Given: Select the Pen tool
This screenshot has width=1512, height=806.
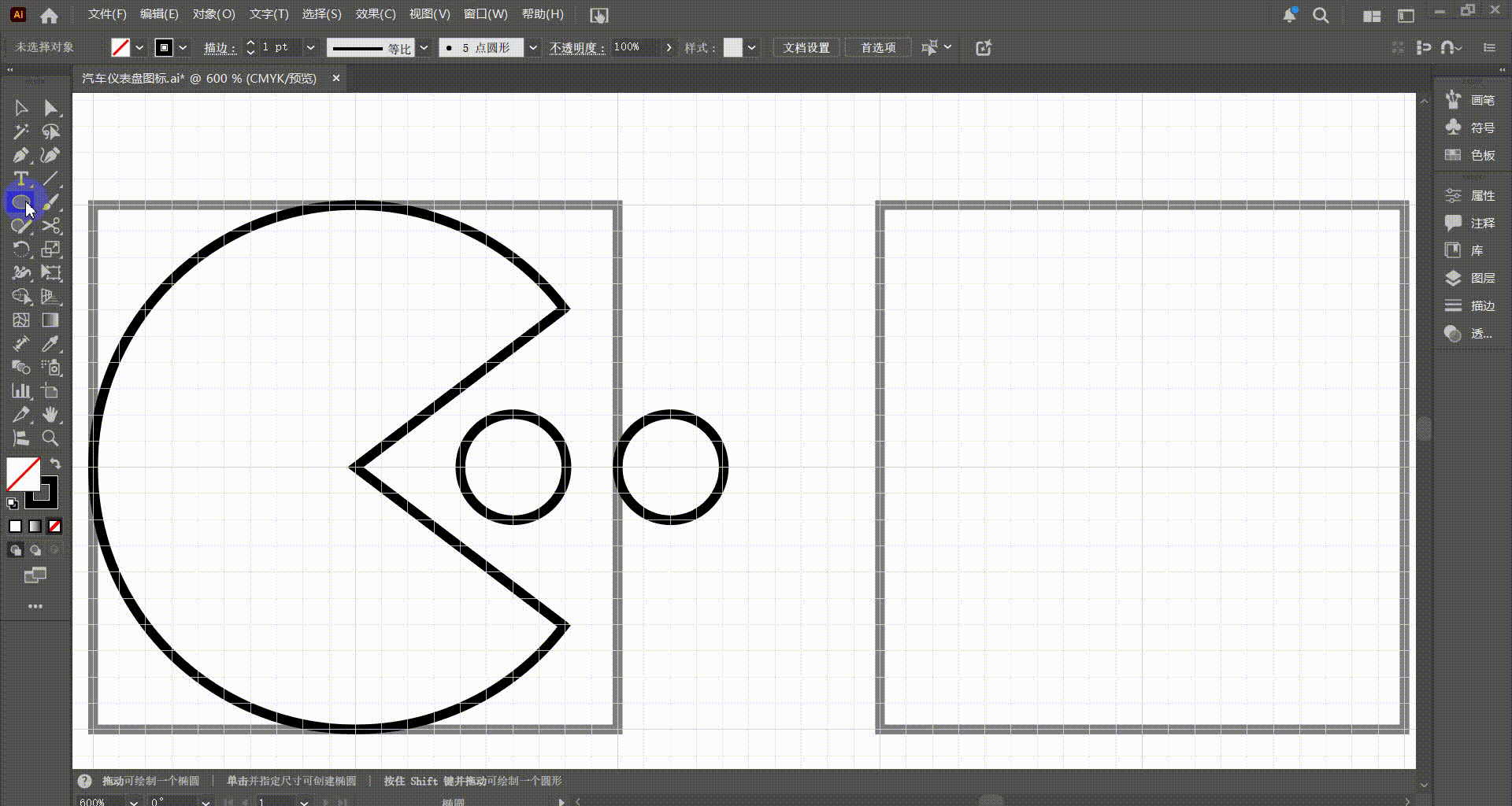Looking at the screenshot, I should click(21, 155).
